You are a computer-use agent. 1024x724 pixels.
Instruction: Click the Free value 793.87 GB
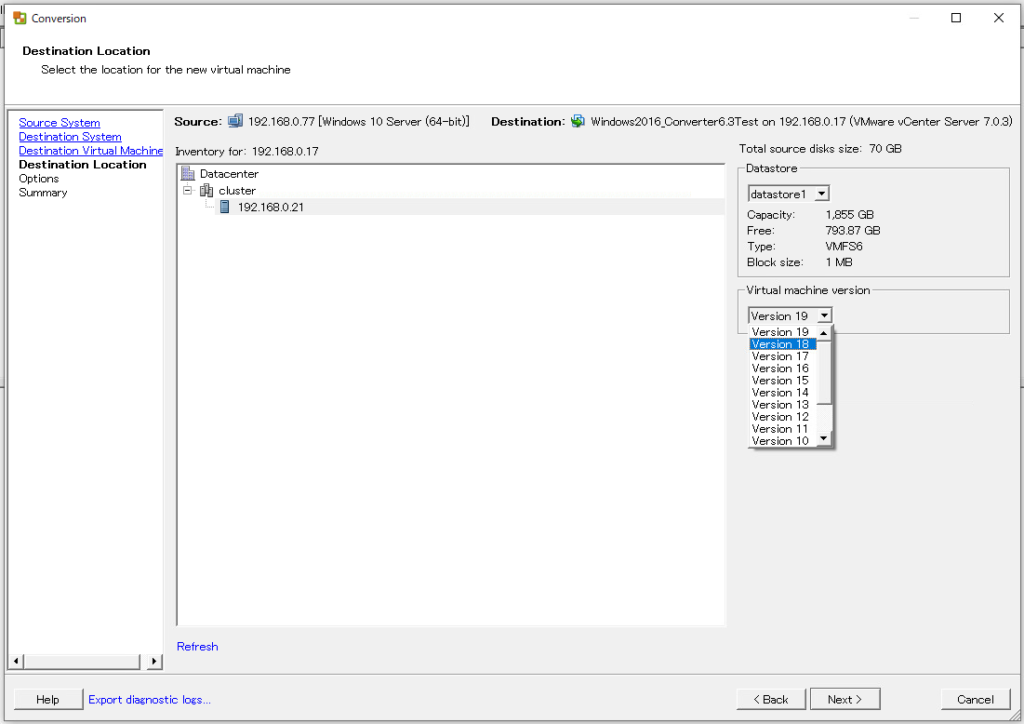(852, 230)
